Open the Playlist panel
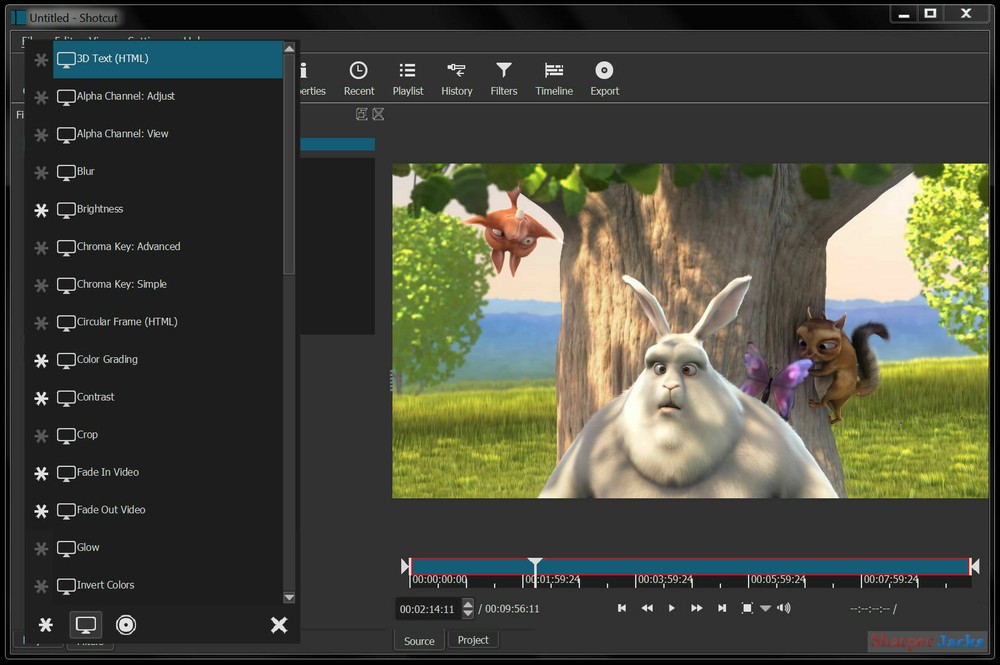 [x=407, y=78]
